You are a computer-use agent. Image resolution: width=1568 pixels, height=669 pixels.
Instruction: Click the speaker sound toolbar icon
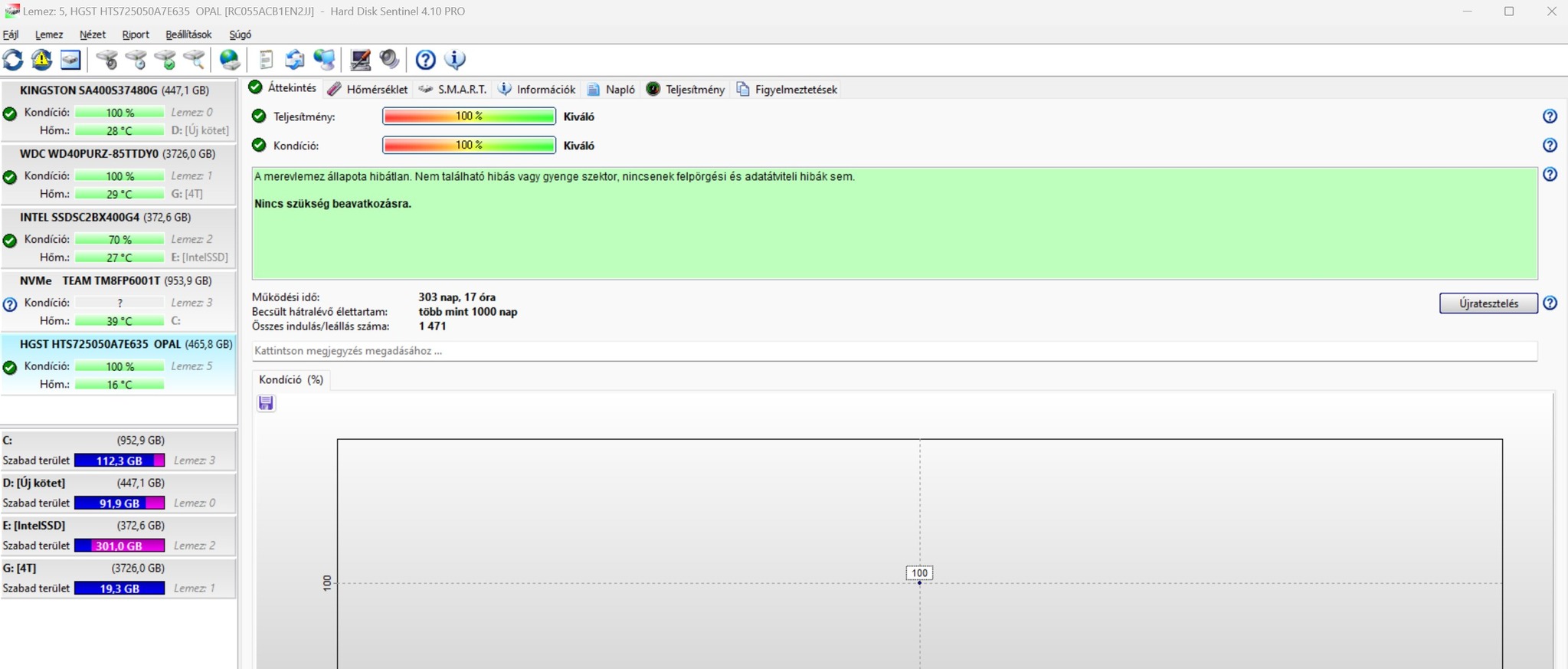pyautogui.click(x=389, y=59)
